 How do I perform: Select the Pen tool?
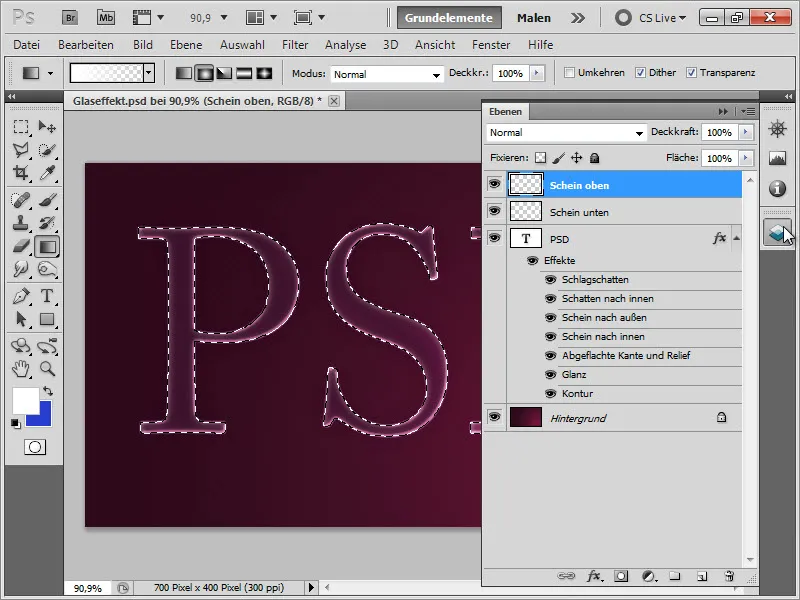tap(21, 296)
